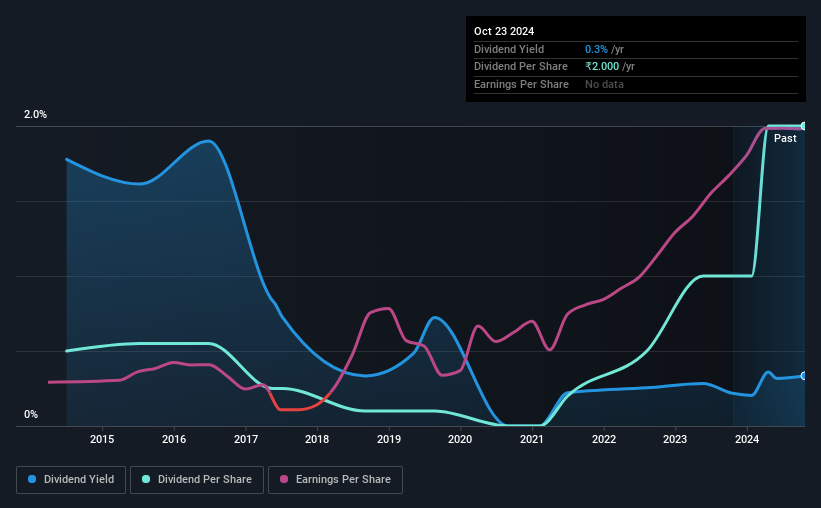
Task: Select the 2017 x-axis label
Action: tap(246, 439)
